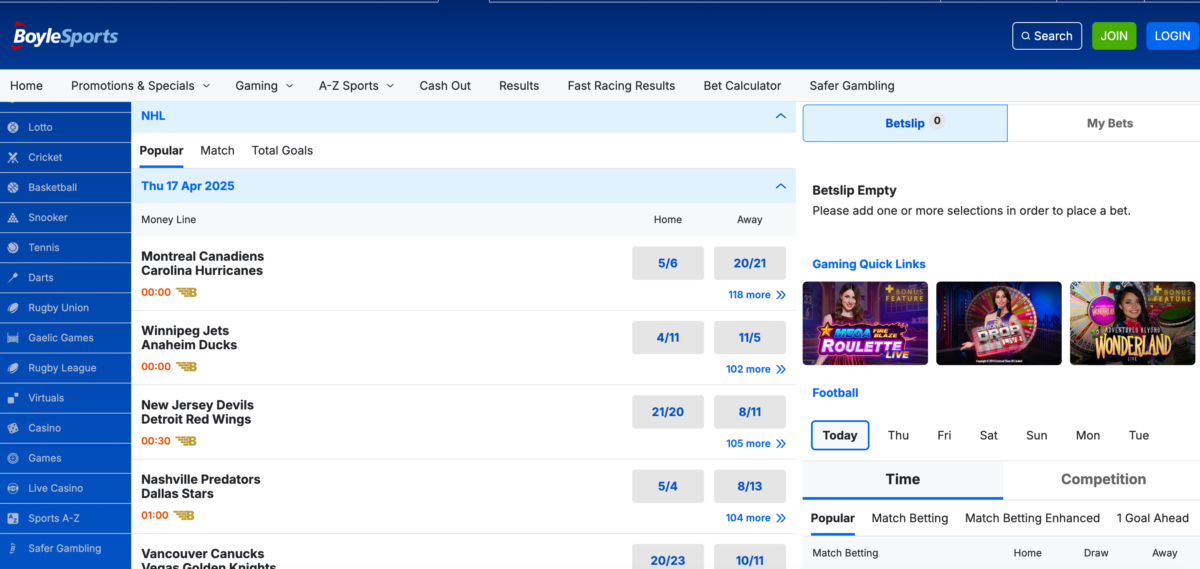
Task: Show 105 more markets for New Jersey match
Action: click(x=756, y=443)
